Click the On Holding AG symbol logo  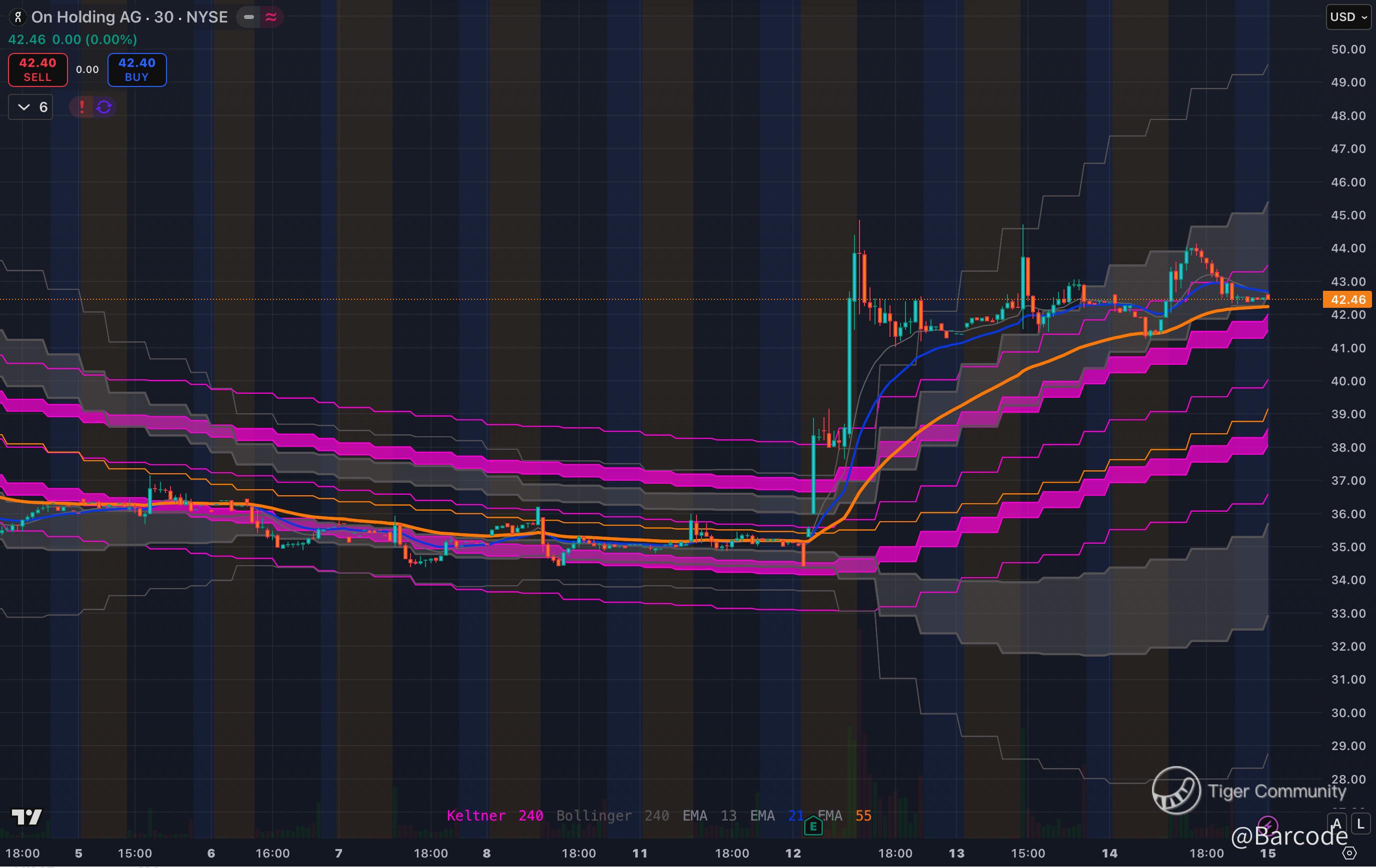(17, 17)
